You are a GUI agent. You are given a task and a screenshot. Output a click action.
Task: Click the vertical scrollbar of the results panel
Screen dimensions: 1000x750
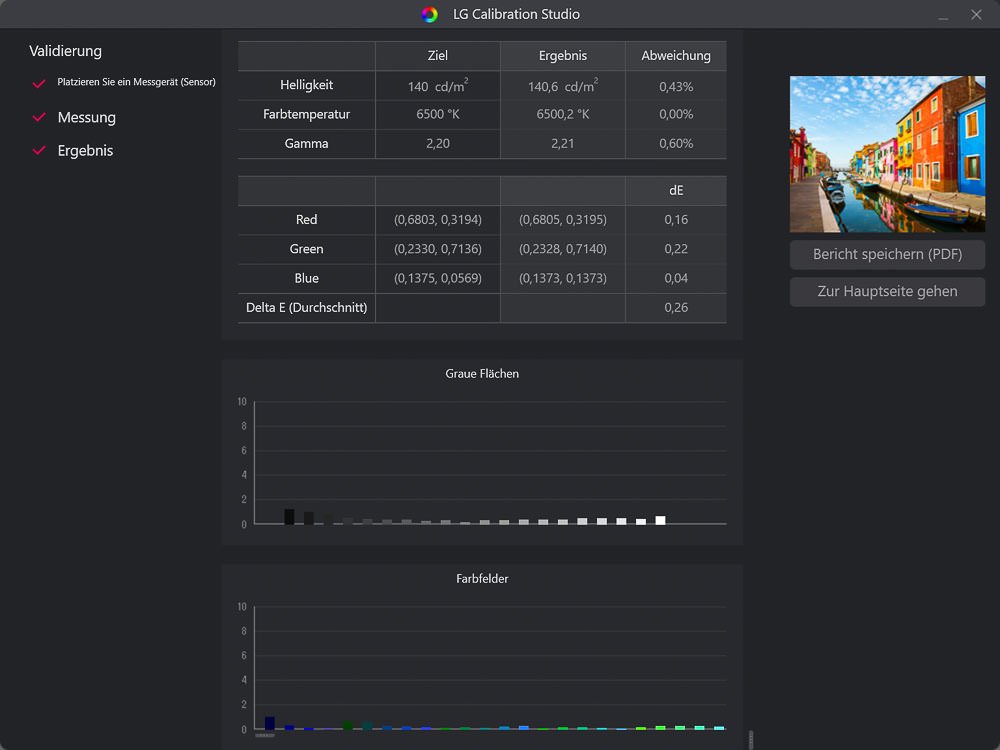(x=751, y=739)
